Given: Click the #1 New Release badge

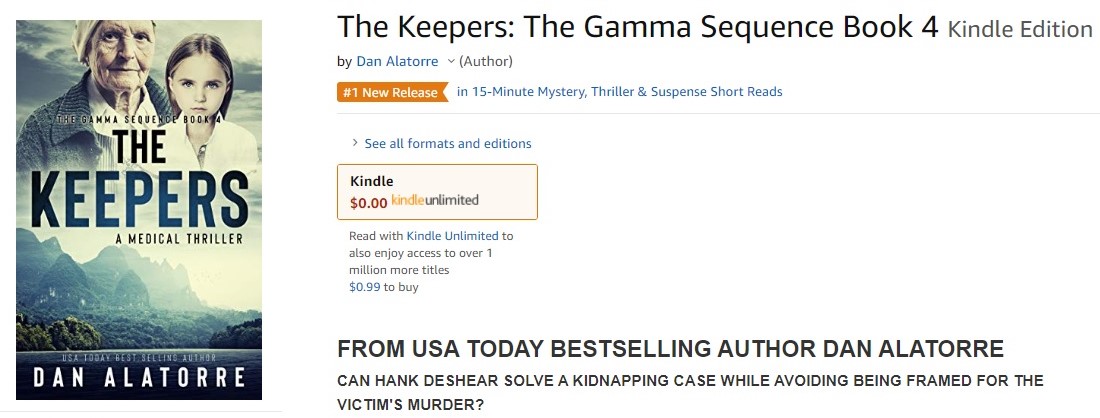Looking at the screenshot, I should point(391,92).
